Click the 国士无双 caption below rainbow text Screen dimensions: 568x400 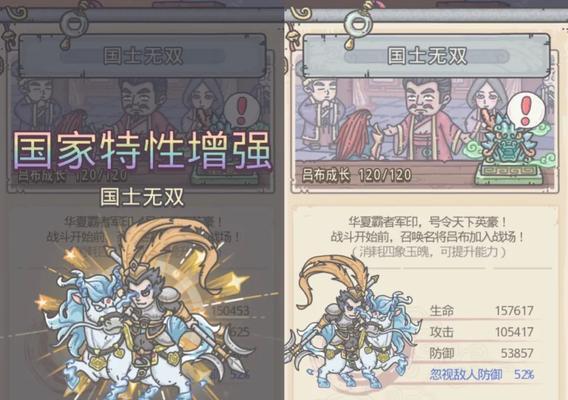(142, 197)
